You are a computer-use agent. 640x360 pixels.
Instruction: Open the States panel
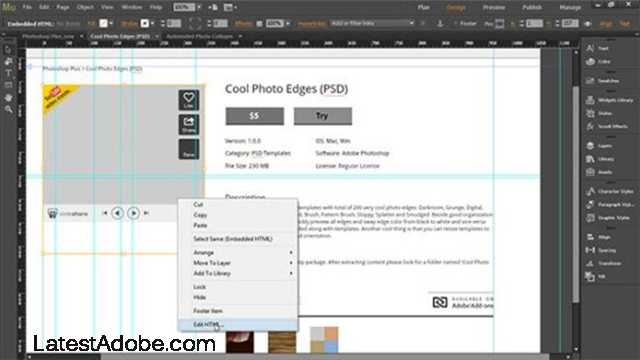(x=599, y=113)
